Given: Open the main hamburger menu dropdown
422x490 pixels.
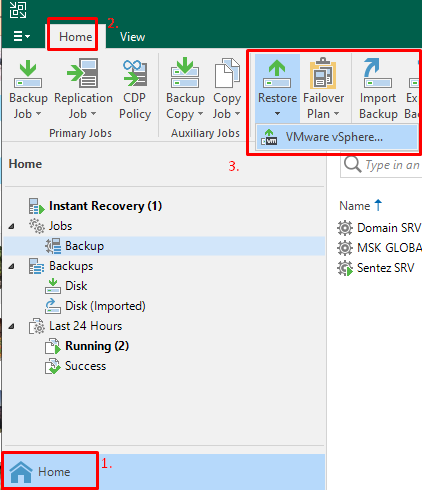Looking at the screenshot, I should click(21, 36).
